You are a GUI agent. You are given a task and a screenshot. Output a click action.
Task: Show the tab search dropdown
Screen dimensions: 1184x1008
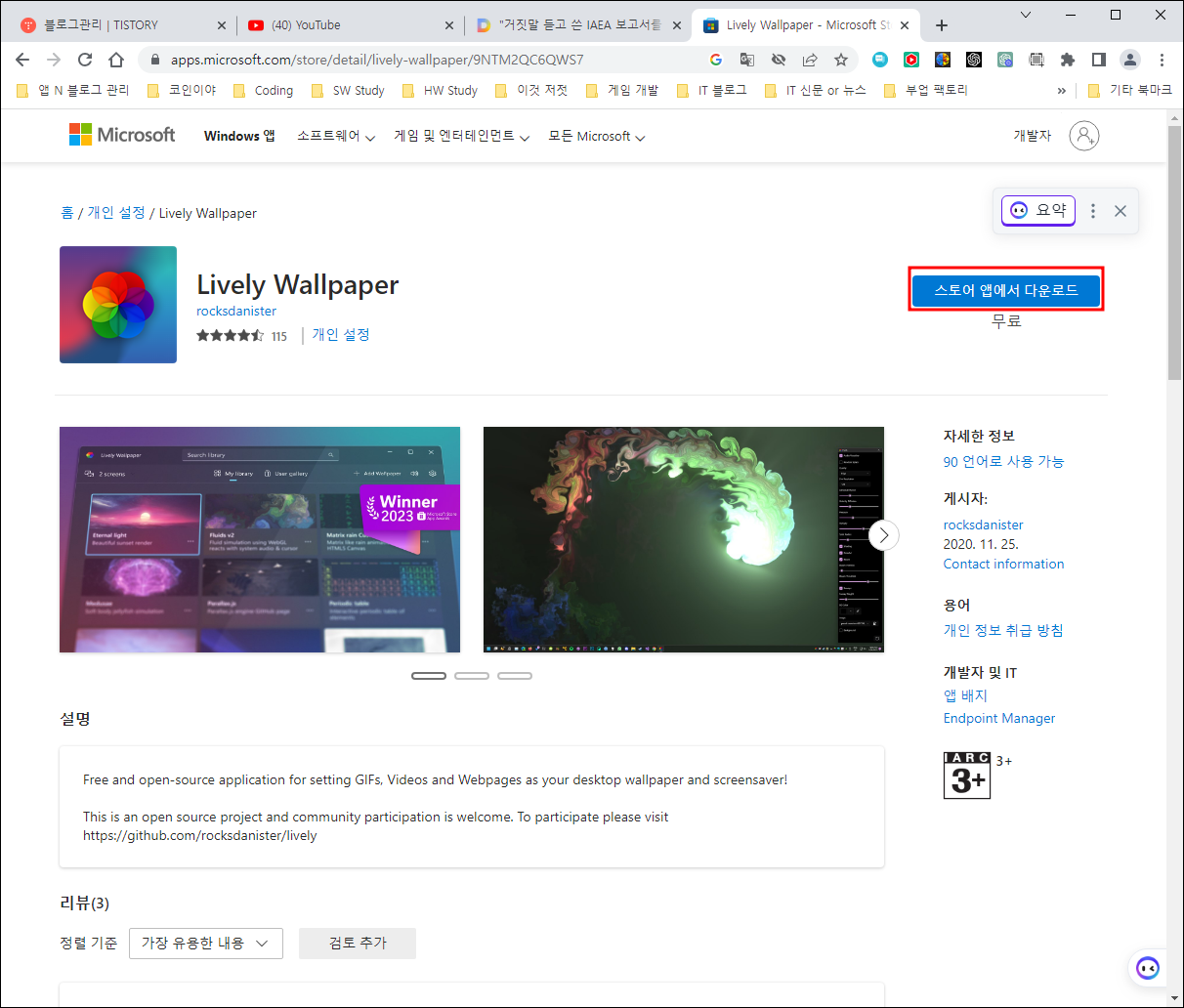pos(1026,15)
